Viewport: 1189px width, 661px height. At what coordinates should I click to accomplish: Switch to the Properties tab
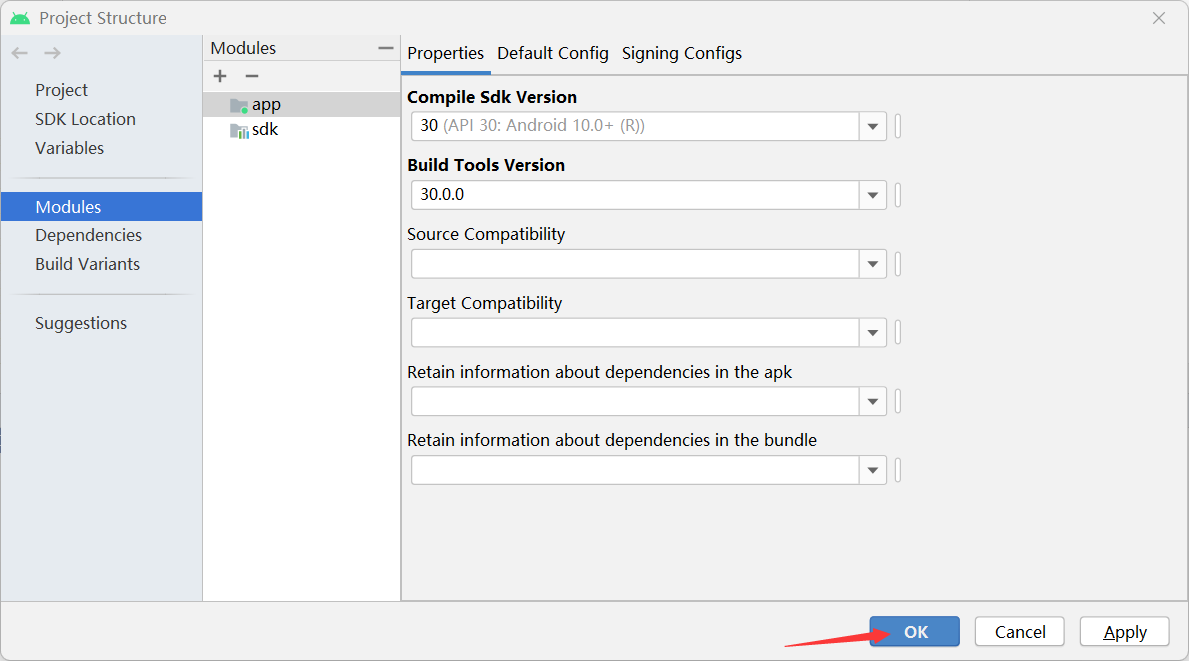(x=445, y=53)
